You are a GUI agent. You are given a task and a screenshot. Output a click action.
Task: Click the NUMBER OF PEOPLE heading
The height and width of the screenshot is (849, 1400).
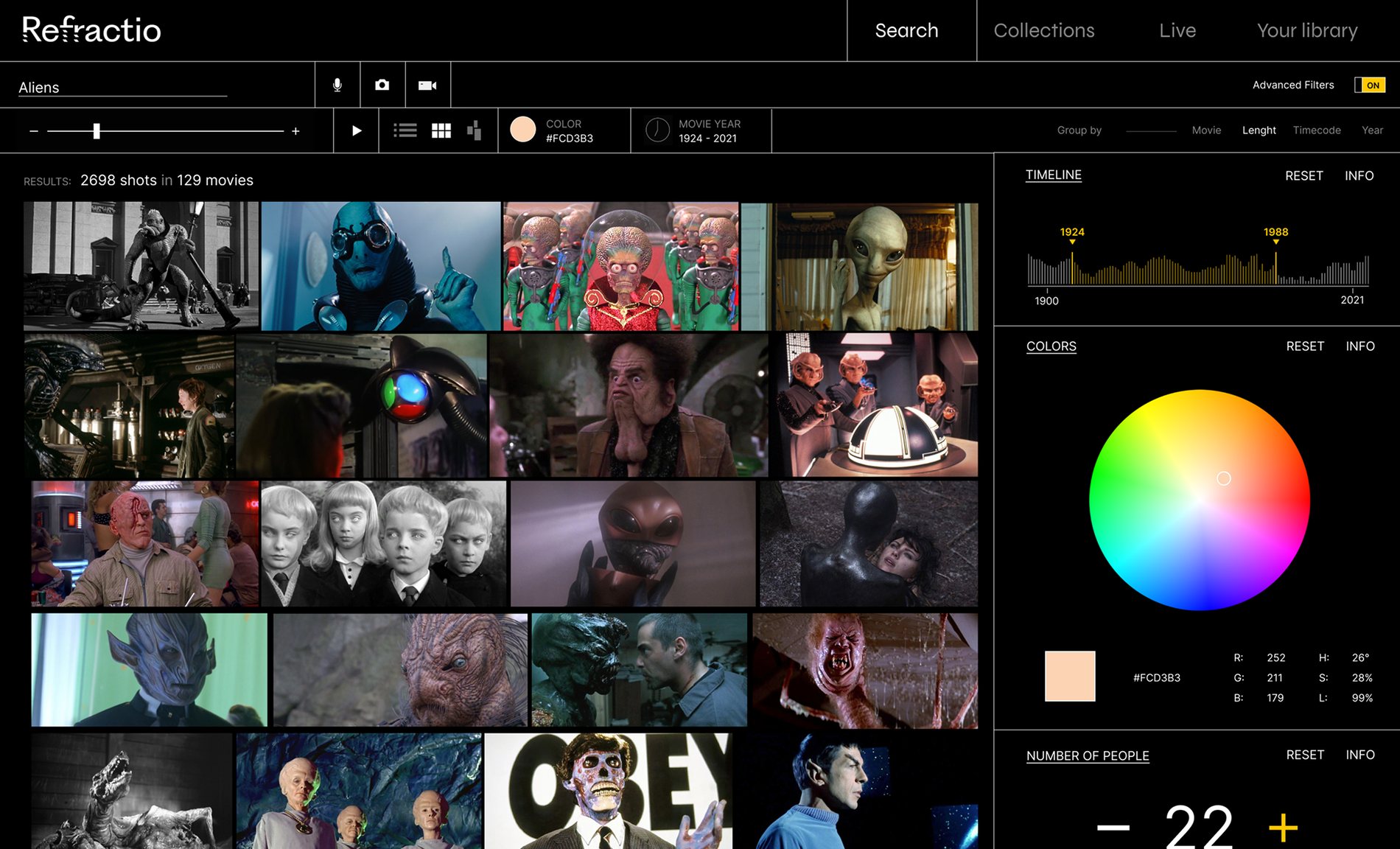(x=1088, y=755)
